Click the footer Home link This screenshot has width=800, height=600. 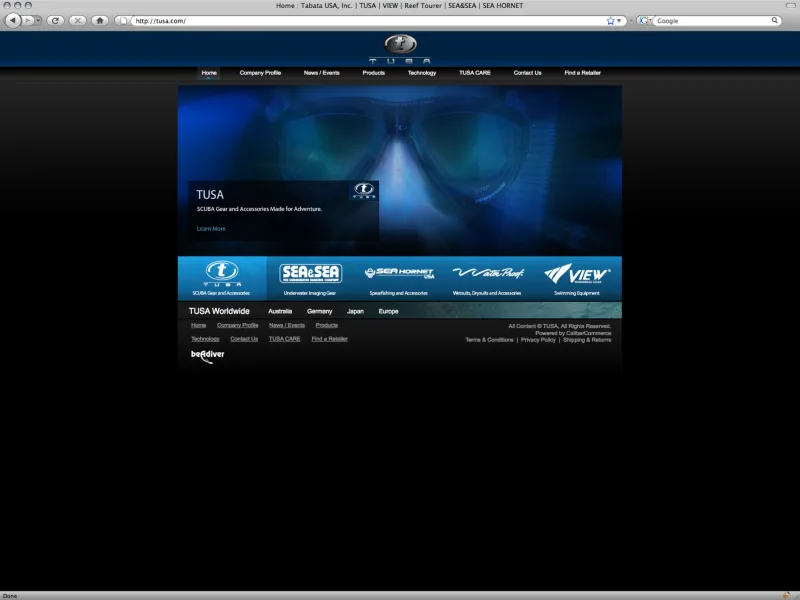(198, 325)
